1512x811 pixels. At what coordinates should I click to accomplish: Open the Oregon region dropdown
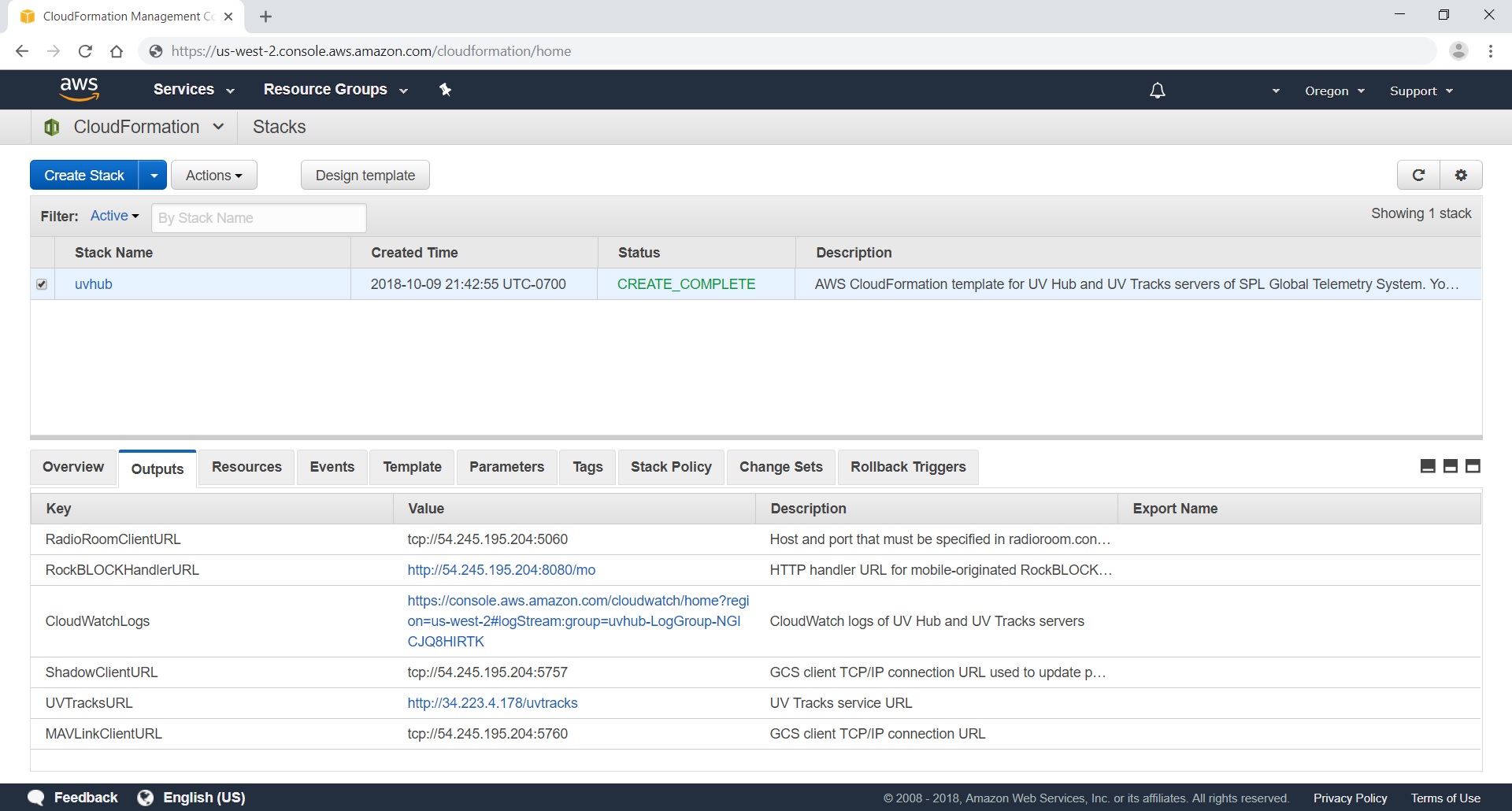tap(1334, 91)
